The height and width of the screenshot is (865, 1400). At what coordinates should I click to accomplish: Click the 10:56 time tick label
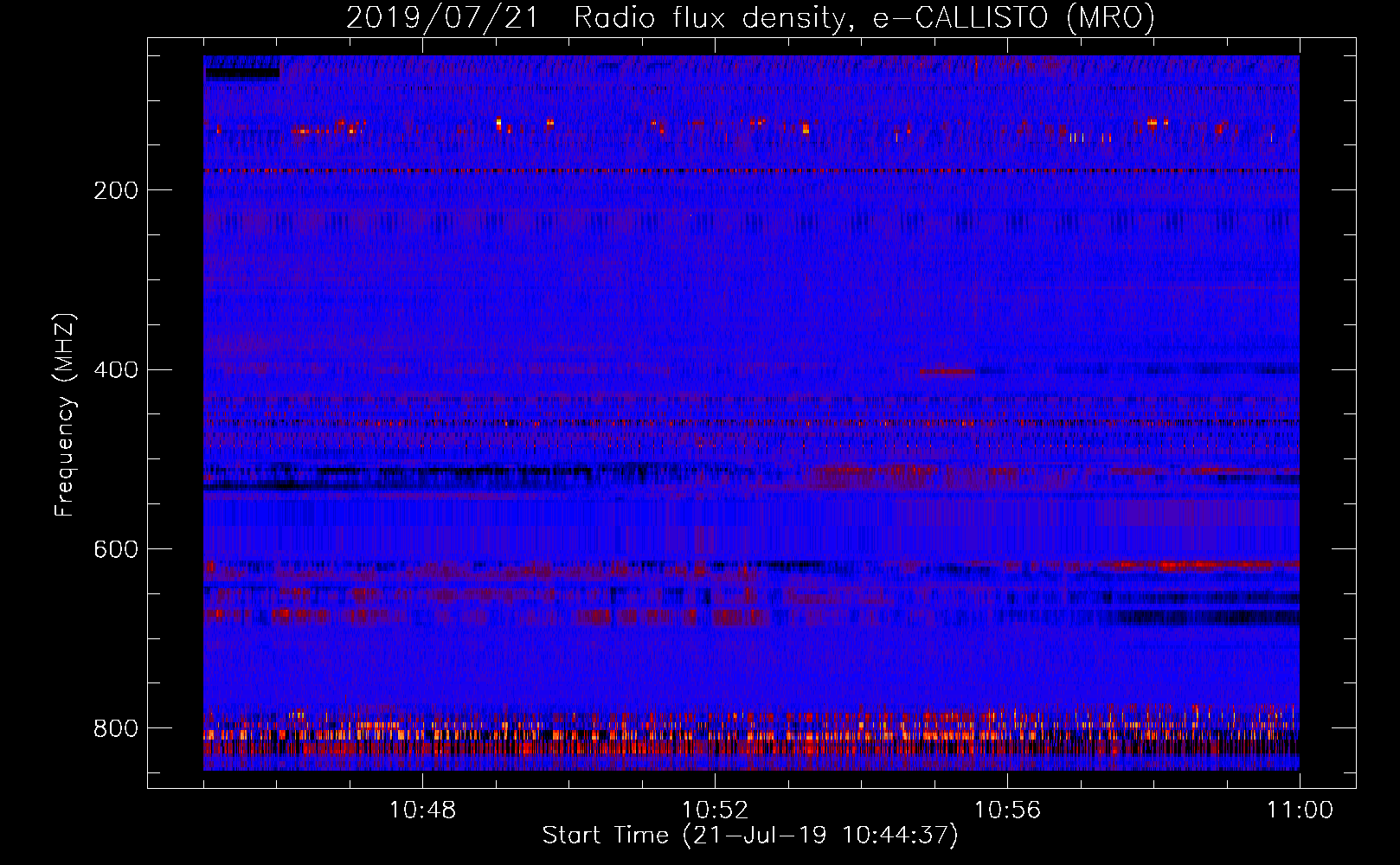[1007, 811]
